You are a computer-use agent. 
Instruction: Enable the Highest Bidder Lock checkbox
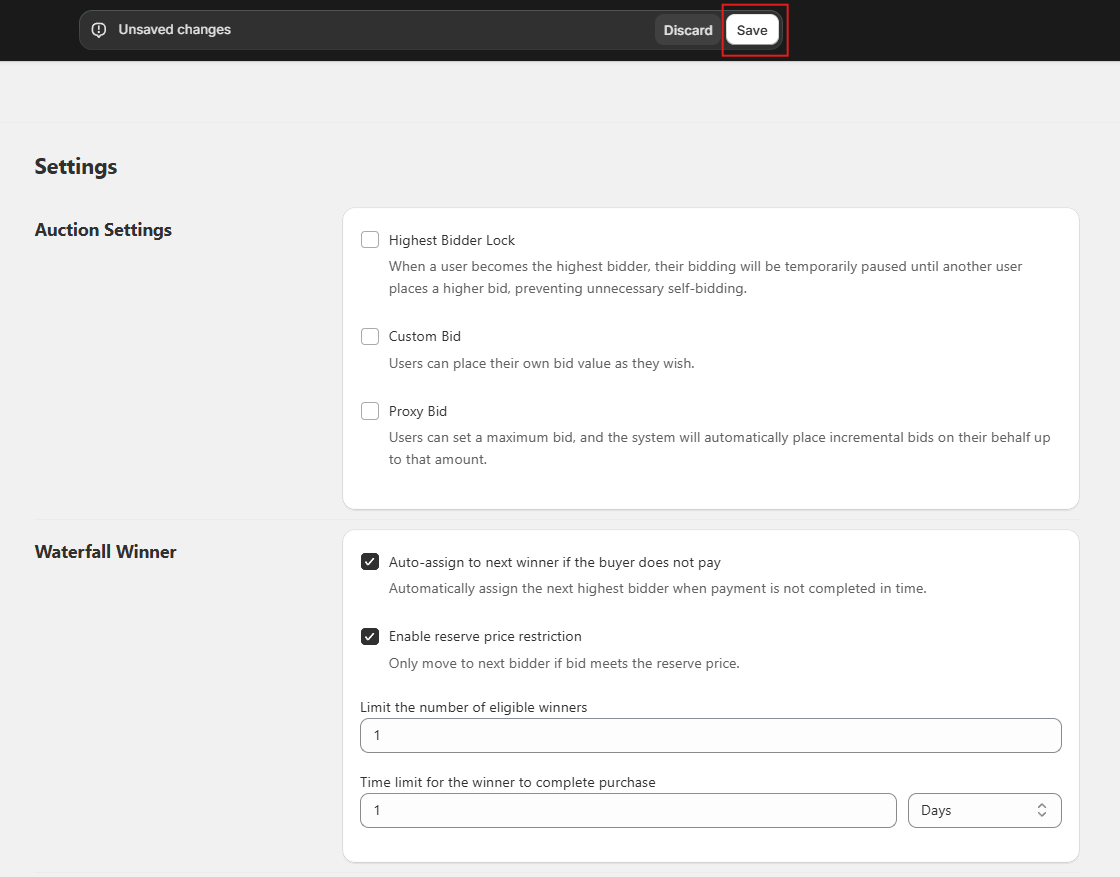tap(370, 240)
